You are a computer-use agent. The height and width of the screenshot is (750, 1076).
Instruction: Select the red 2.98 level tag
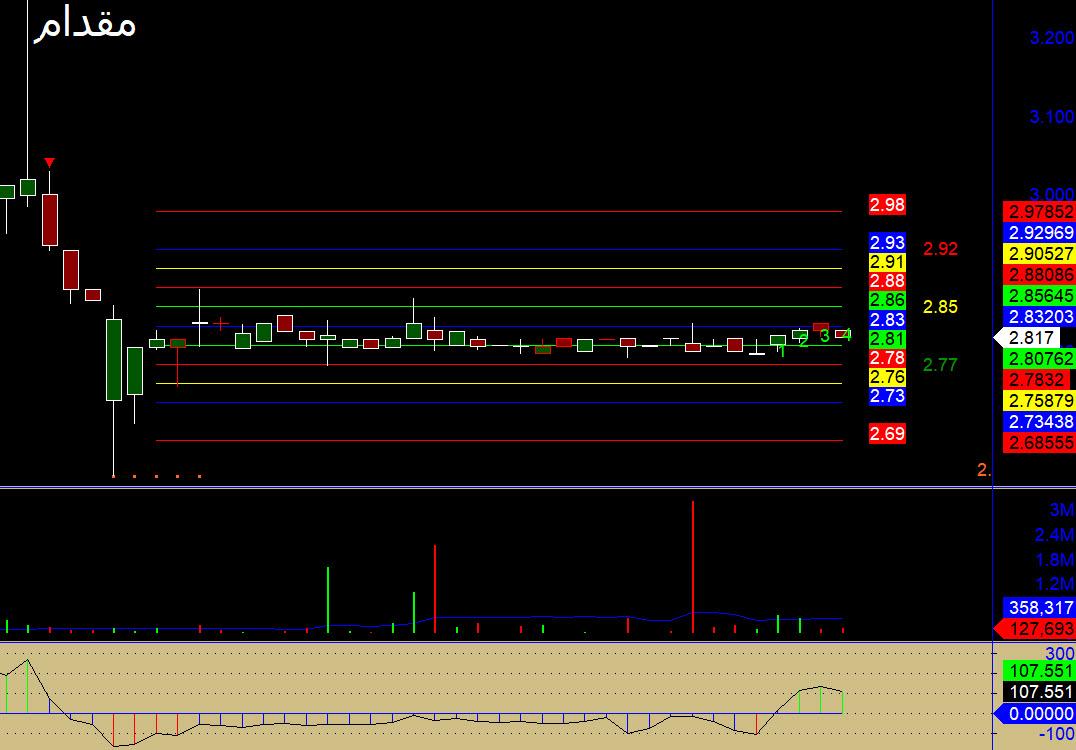point(887,204)
